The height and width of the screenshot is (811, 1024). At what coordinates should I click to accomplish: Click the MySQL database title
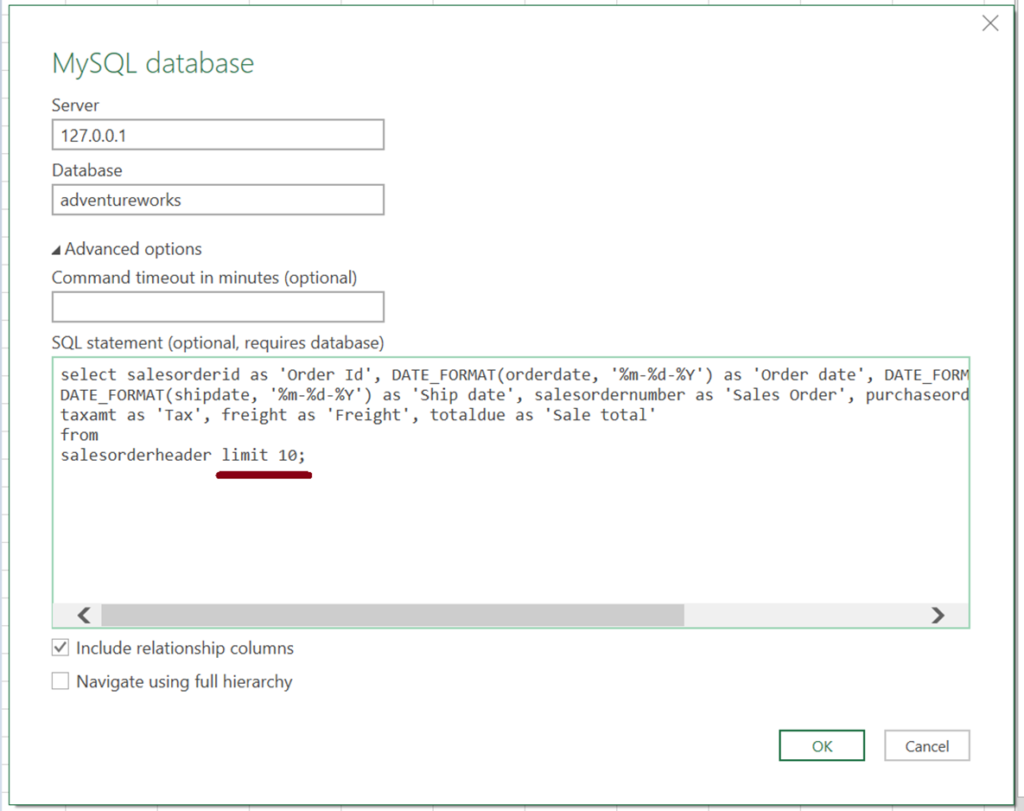click(x=153, y=63)
